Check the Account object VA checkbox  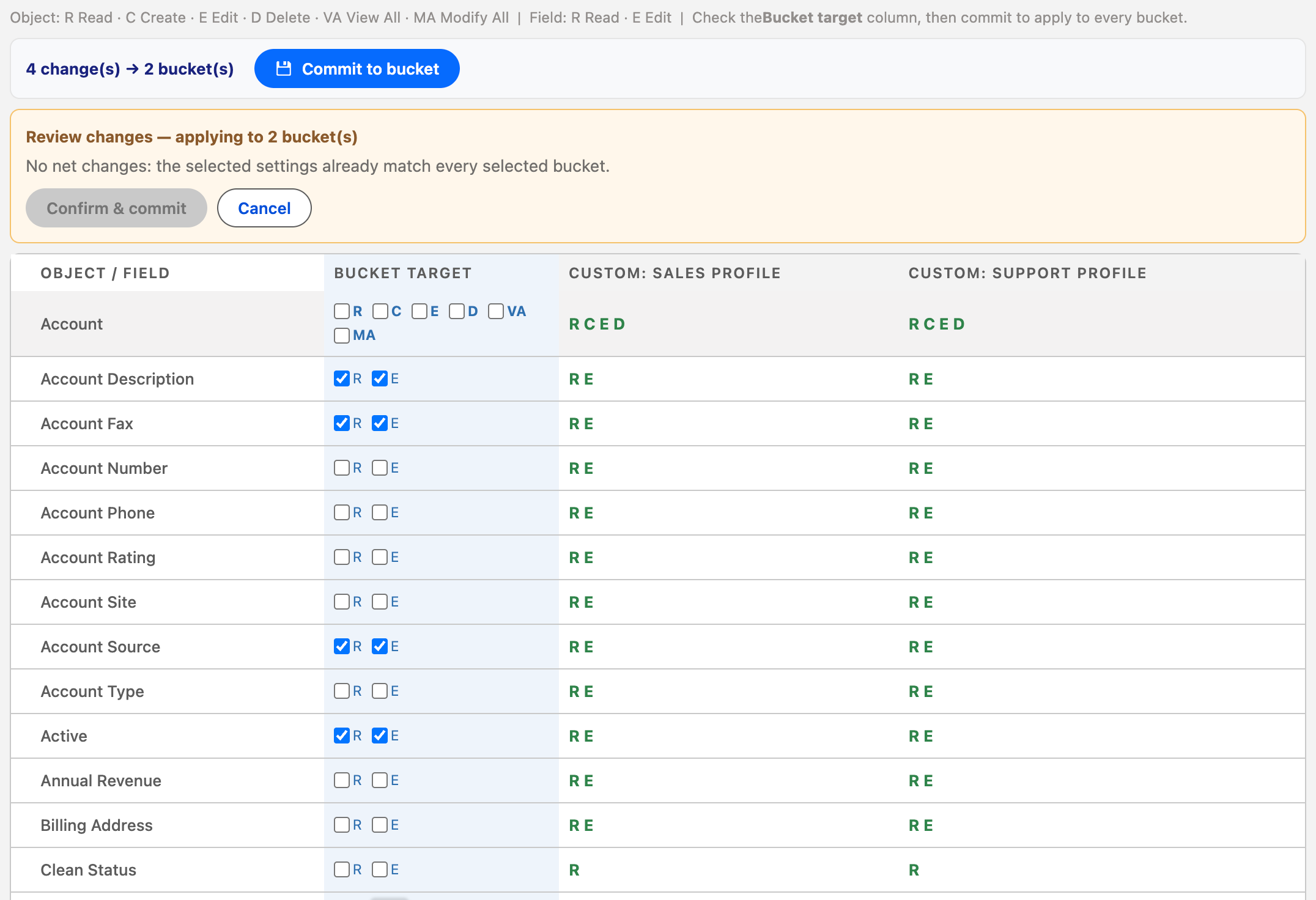click(x=496, y=311)
